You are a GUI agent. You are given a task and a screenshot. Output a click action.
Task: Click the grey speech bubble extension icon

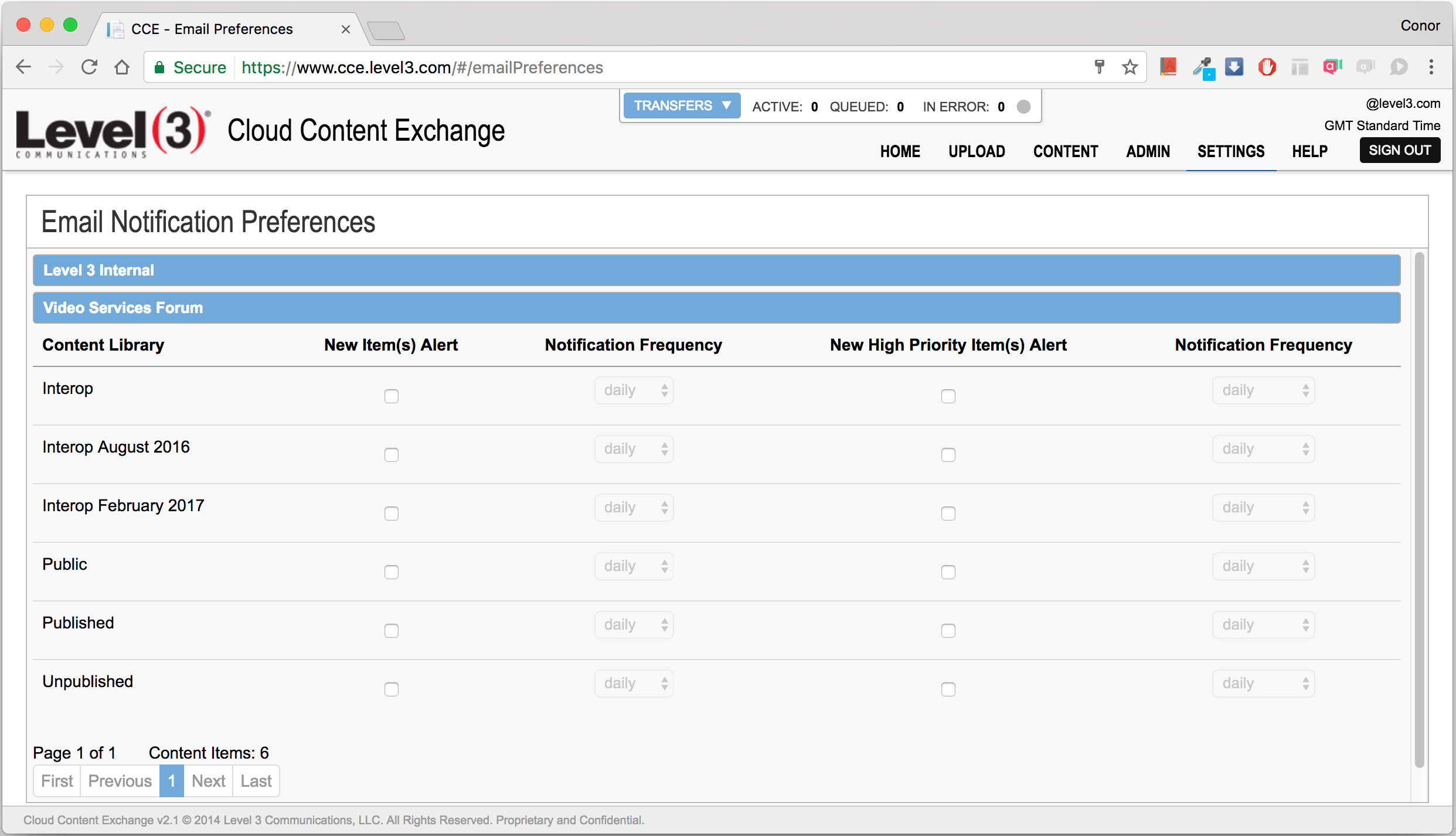1399,67
